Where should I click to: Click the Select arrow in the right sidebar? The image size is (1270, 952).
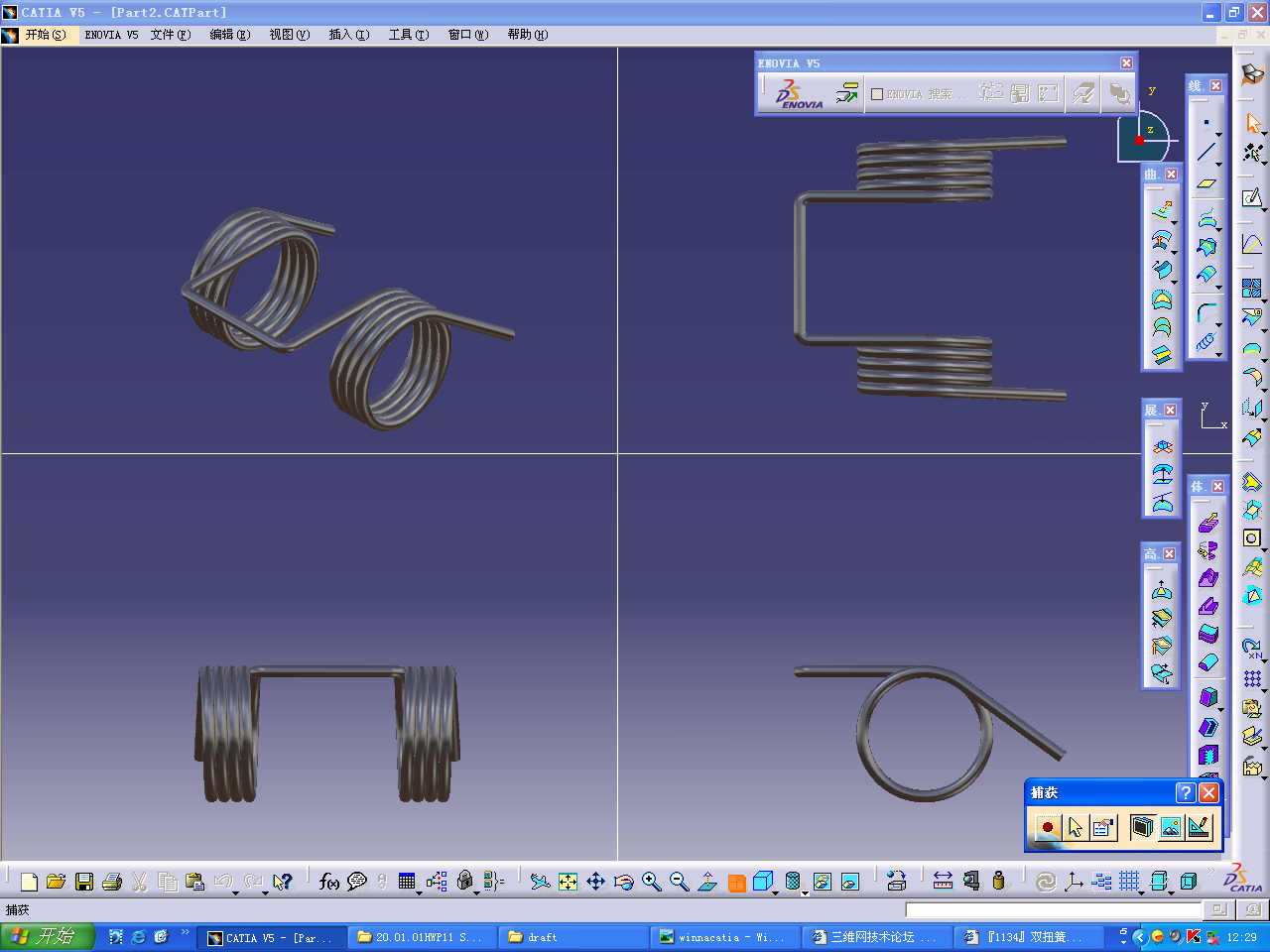[1253, 123]
